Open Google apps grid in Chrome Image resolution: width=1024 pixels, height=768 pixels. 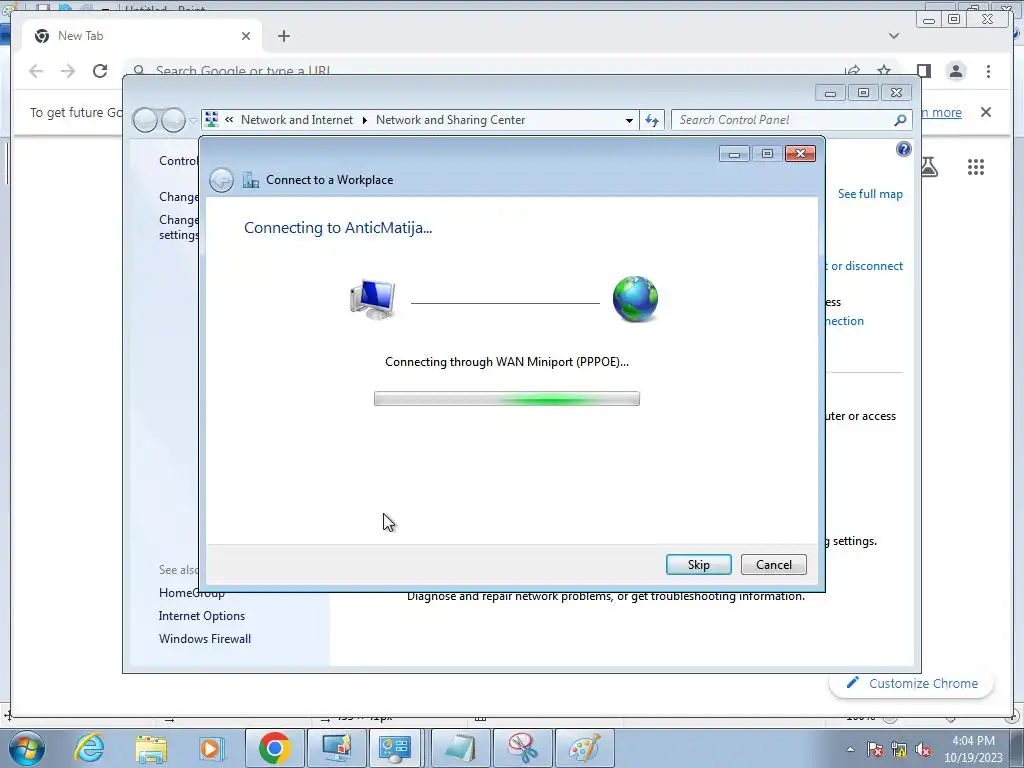(976, 167)
